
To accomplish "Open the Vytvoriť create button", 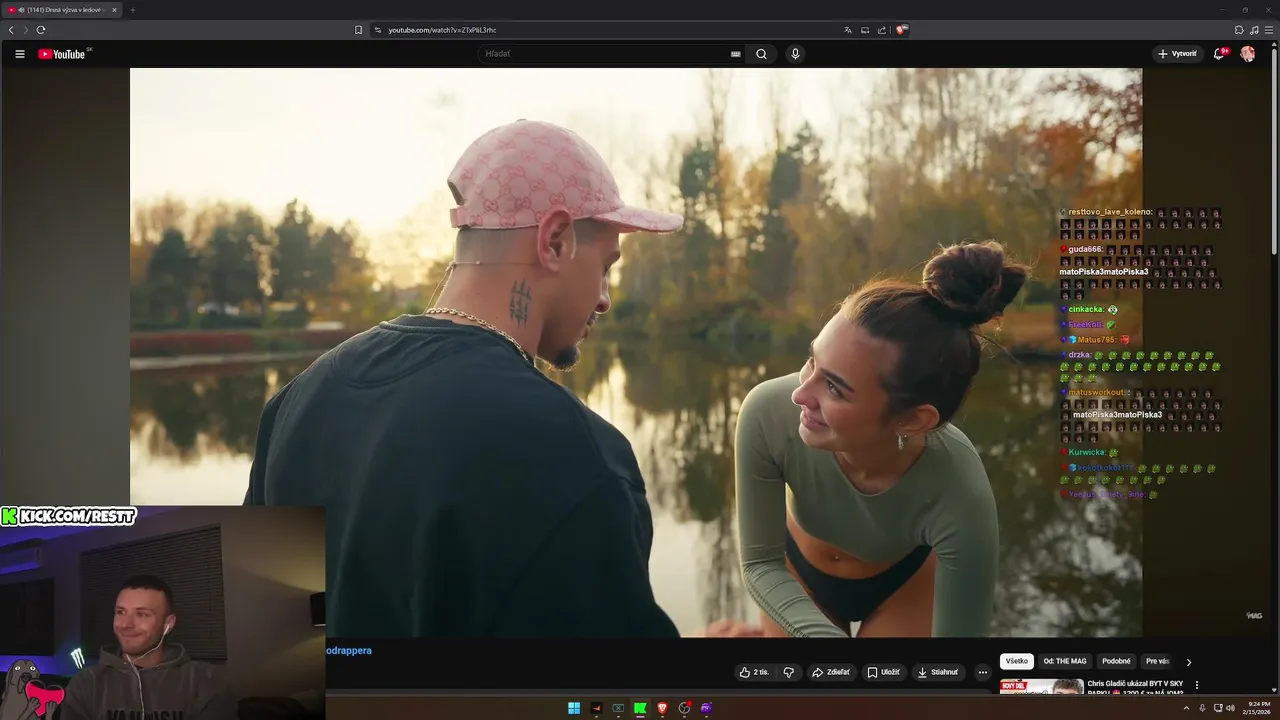I will (1177, 54).
